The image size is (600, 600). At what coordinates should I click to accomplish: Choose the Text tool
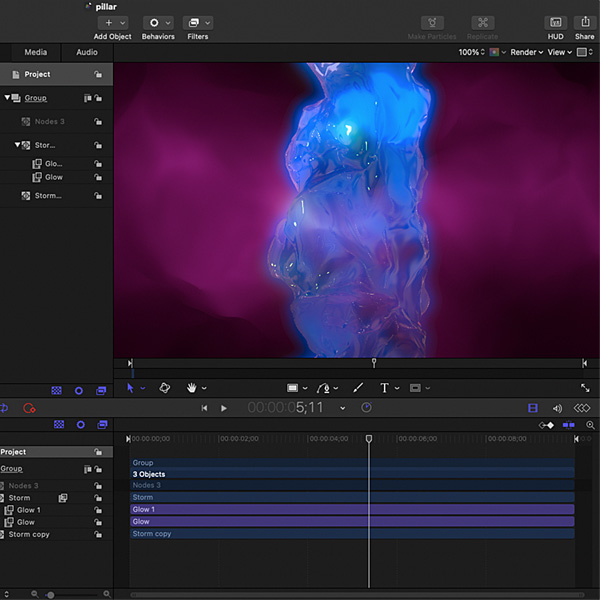tap(385, 388)
